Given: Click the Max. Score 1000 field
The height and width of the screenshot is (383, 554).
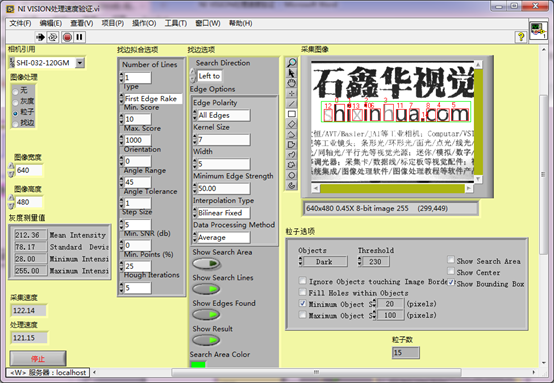Looking at the screenshot, I should 138,140.
